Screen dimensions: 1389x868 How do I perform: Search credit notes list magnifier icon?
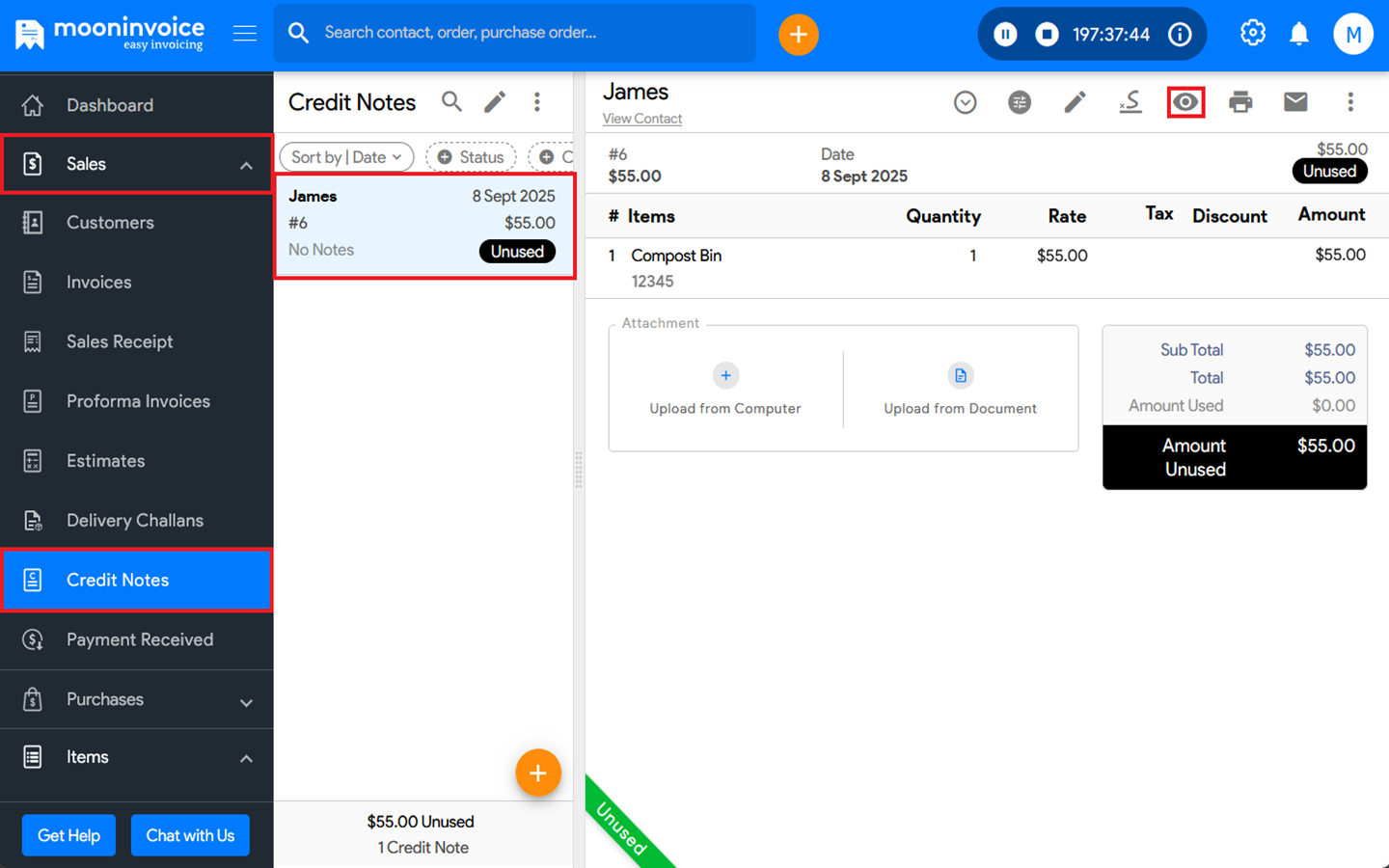pos(451,102)
